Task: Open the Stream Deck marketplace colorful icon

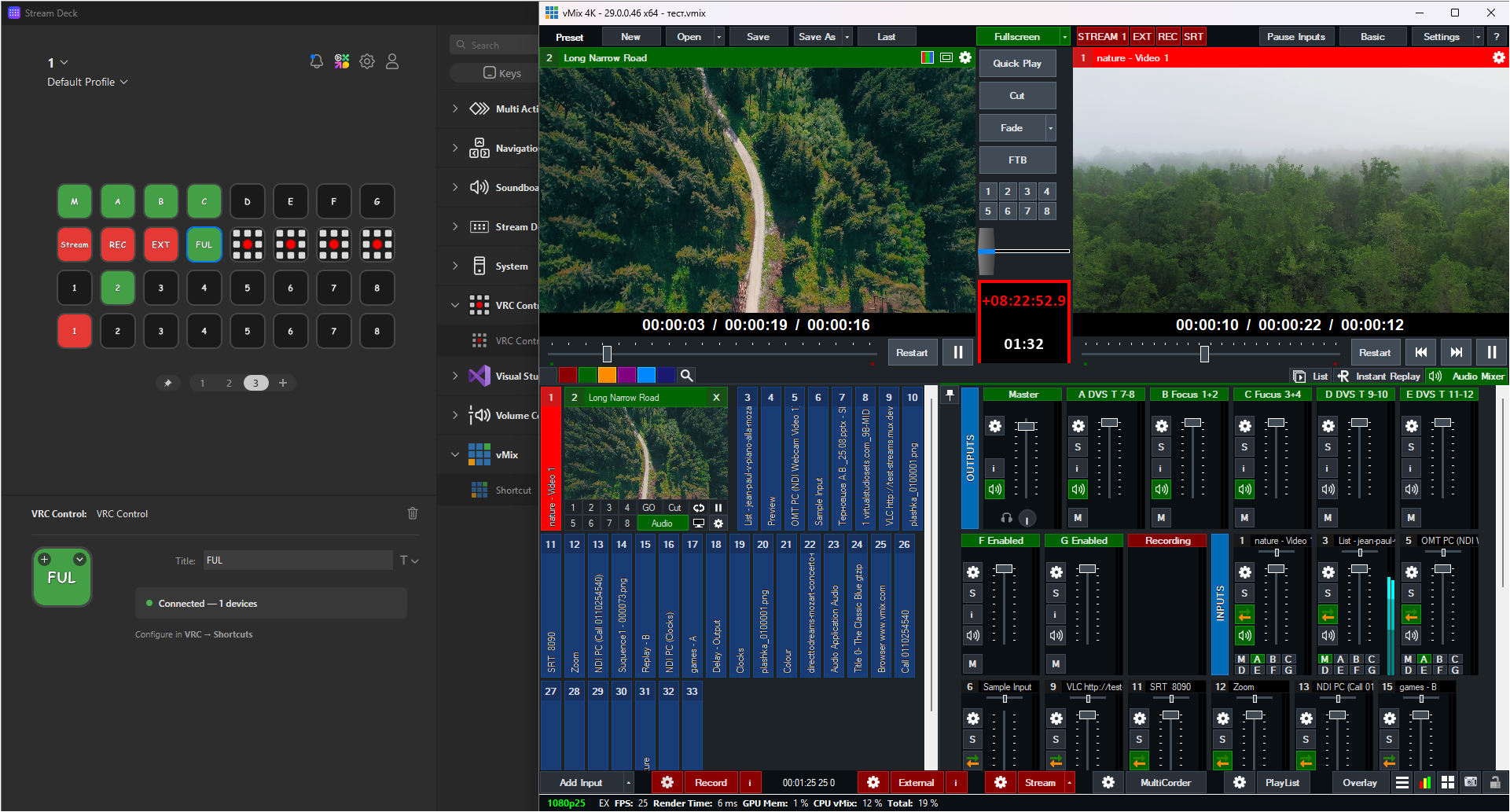Action: click(x=342, y=61)
